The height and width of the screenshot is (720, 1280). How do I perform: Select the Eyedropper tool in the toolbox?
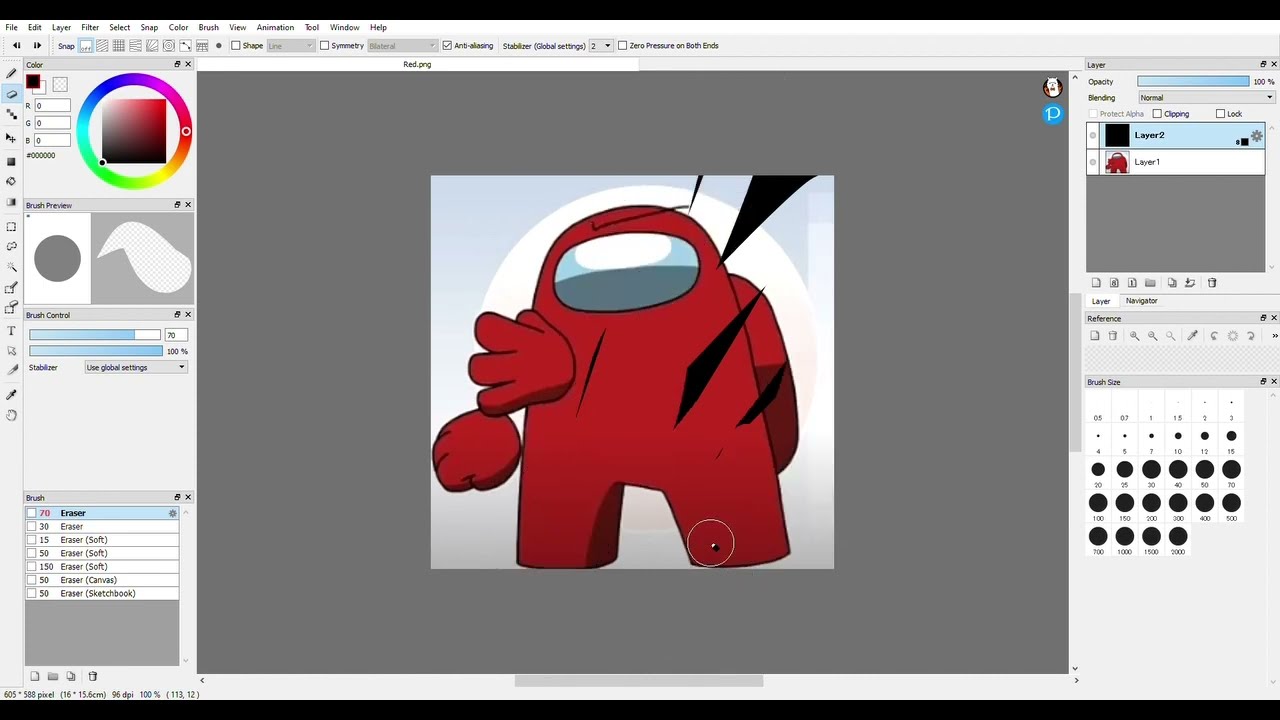coord(11,395)
